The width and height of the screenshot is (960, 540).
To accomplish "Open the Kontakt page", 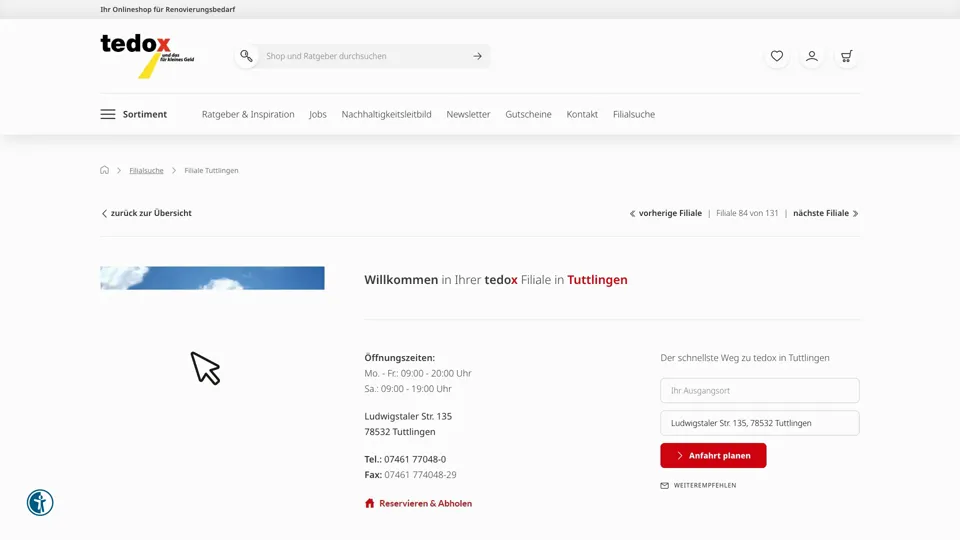I will point(582,114).
